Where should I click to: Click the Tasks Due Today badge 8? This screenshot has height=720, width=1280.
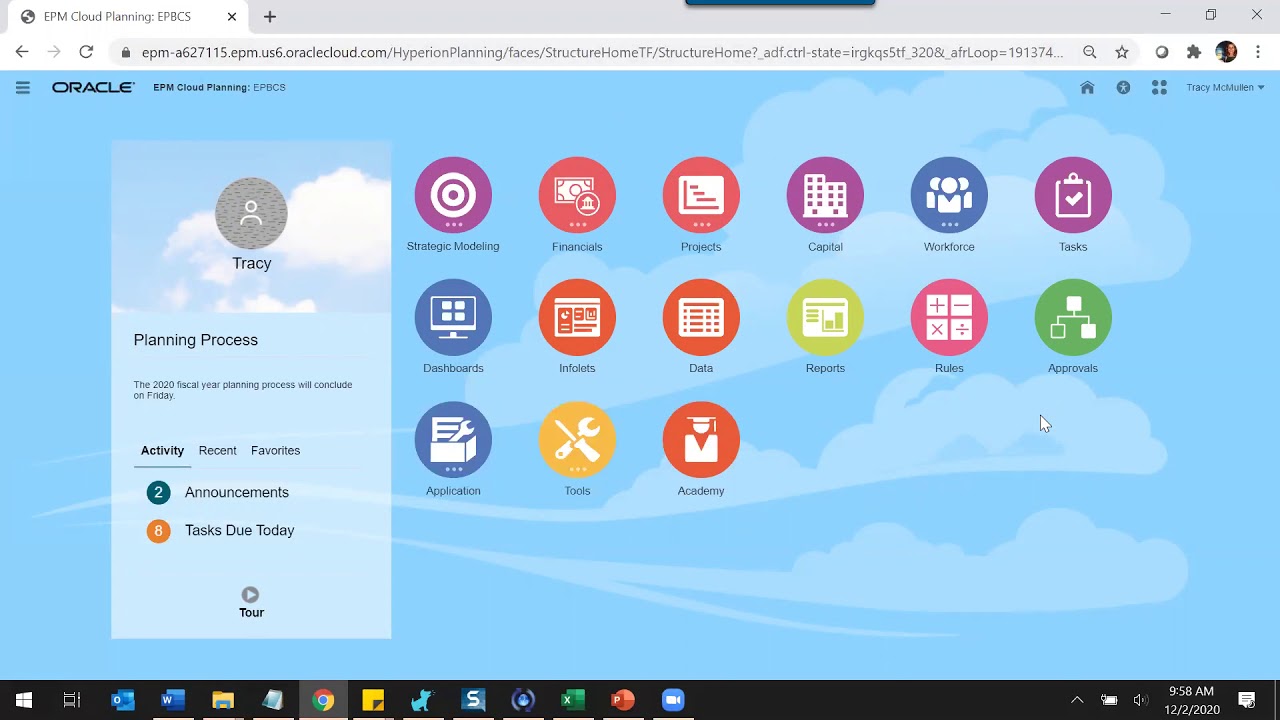[x=158, y=531]
